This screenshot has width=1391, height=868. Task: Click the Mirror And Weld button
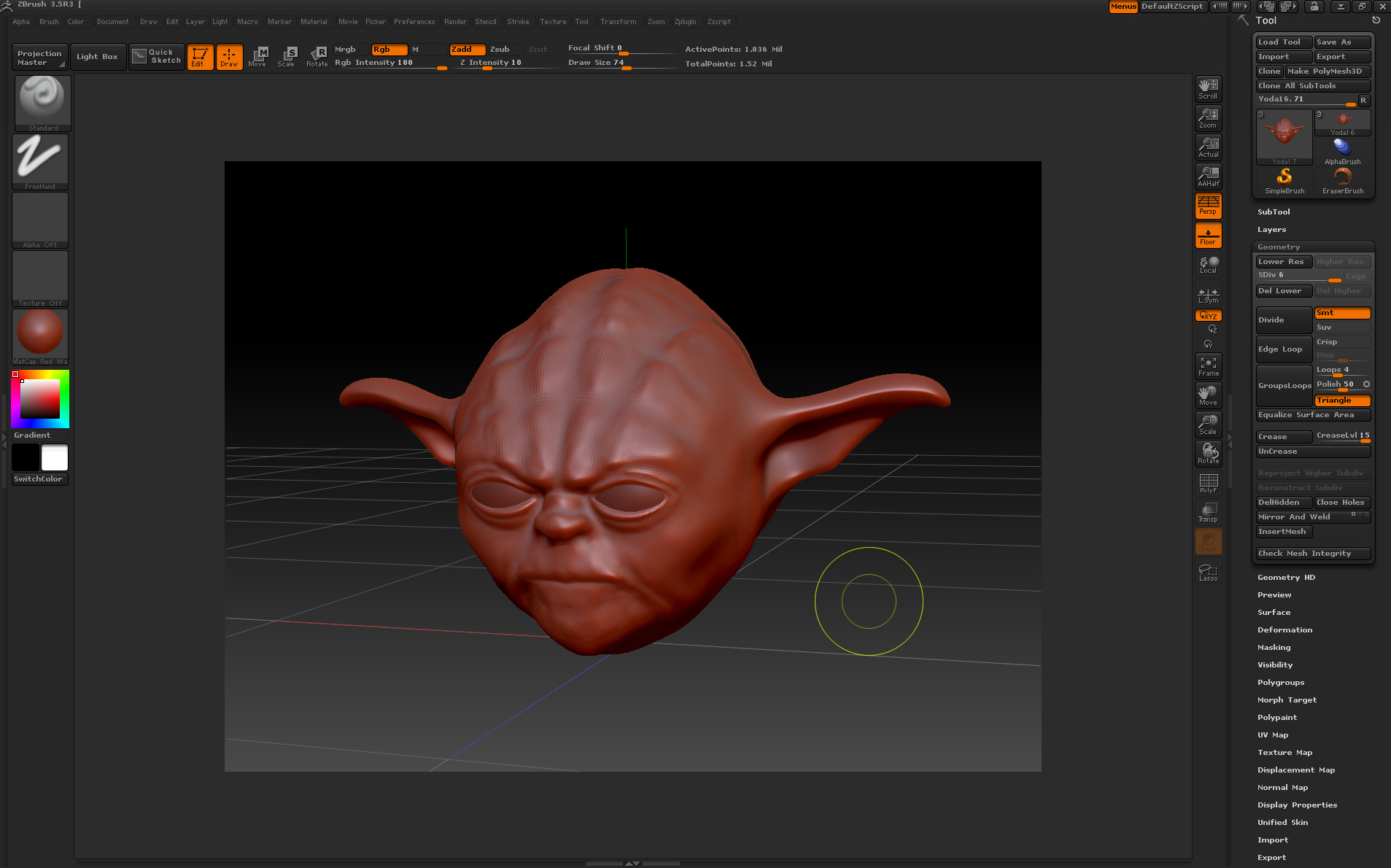coord(1313,517)
